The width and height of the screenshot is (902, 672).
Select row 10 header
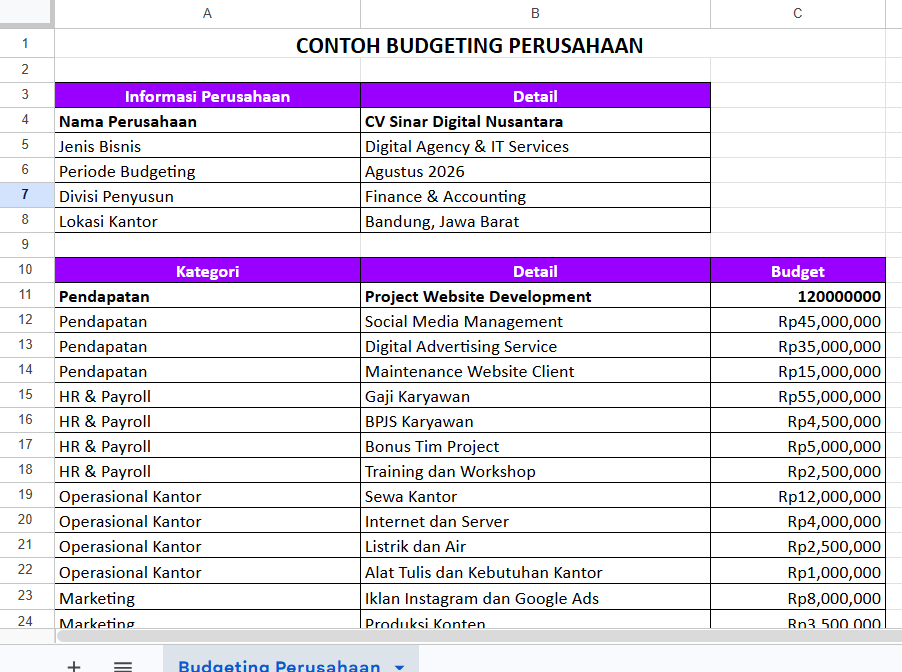click(x=25, y=270)
